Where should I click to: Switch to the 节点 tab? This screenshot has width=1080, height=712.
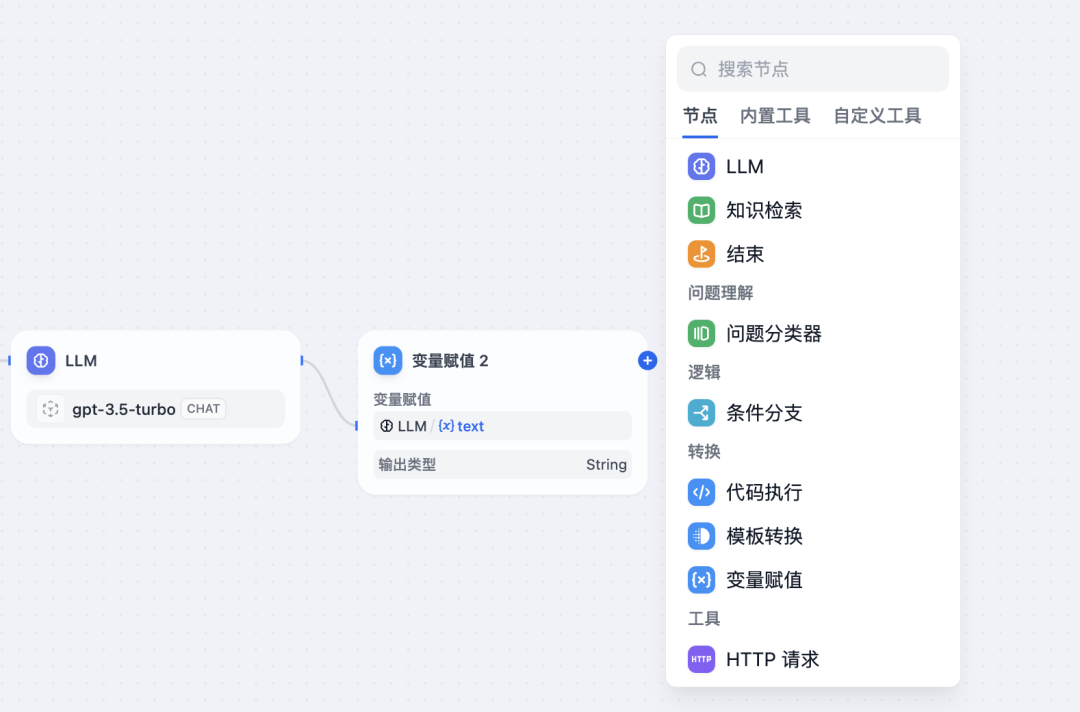click(x=700, y=116)
